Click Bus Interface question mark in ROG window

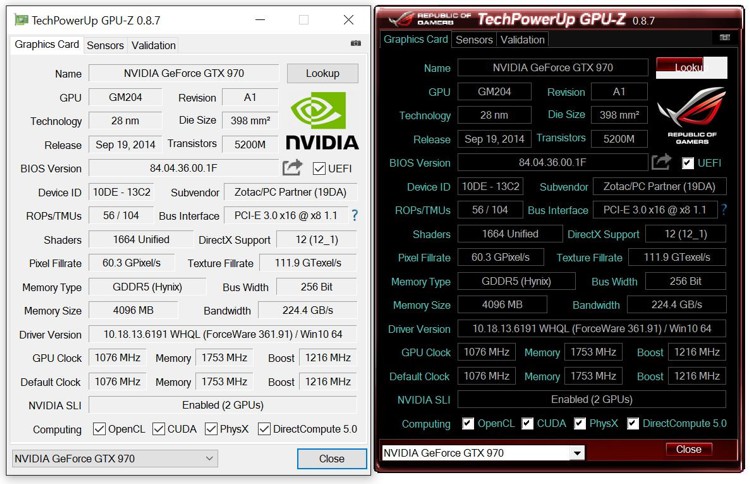pyautogui.click(x=724, y=209)
